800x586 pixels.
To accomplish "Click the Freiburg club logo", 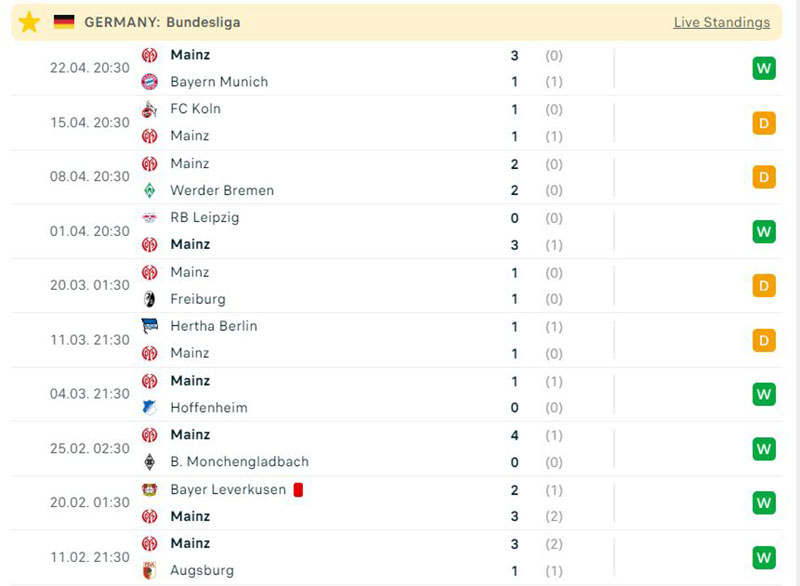I will [x=150, y=299].
